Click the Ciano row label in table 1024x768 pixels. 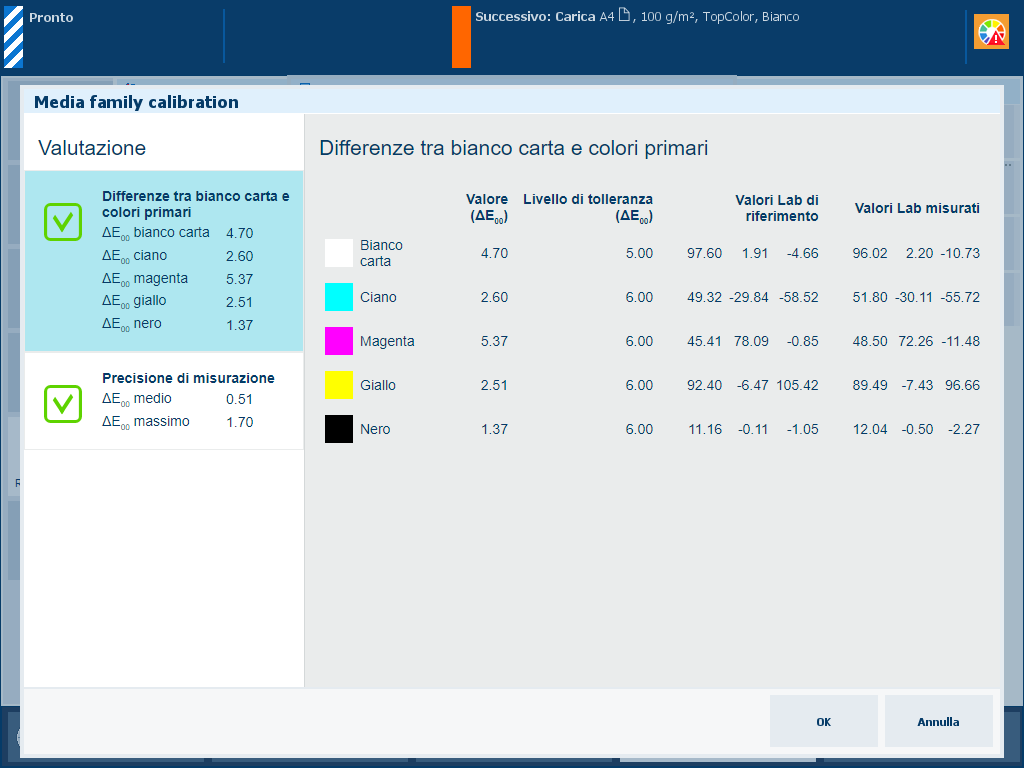click(x=378, y=297)
